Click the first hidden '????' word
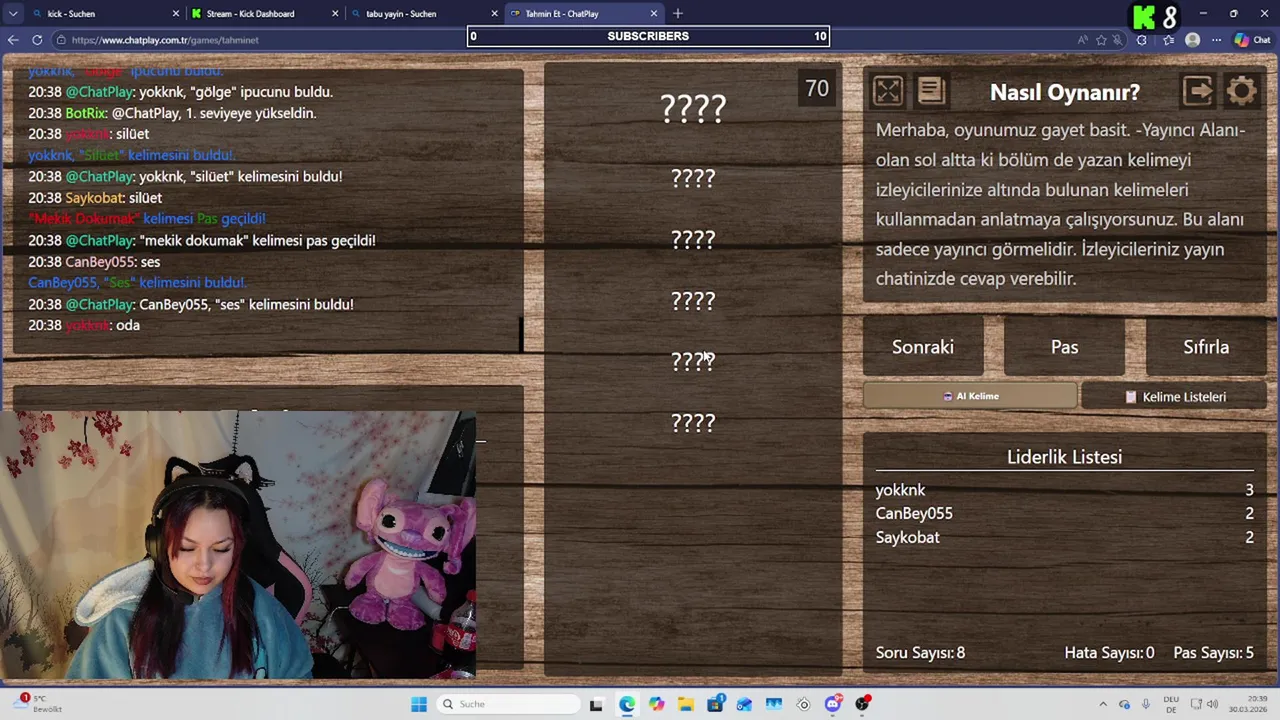This screenshot has width=1280, height=720. coord(693,109)
